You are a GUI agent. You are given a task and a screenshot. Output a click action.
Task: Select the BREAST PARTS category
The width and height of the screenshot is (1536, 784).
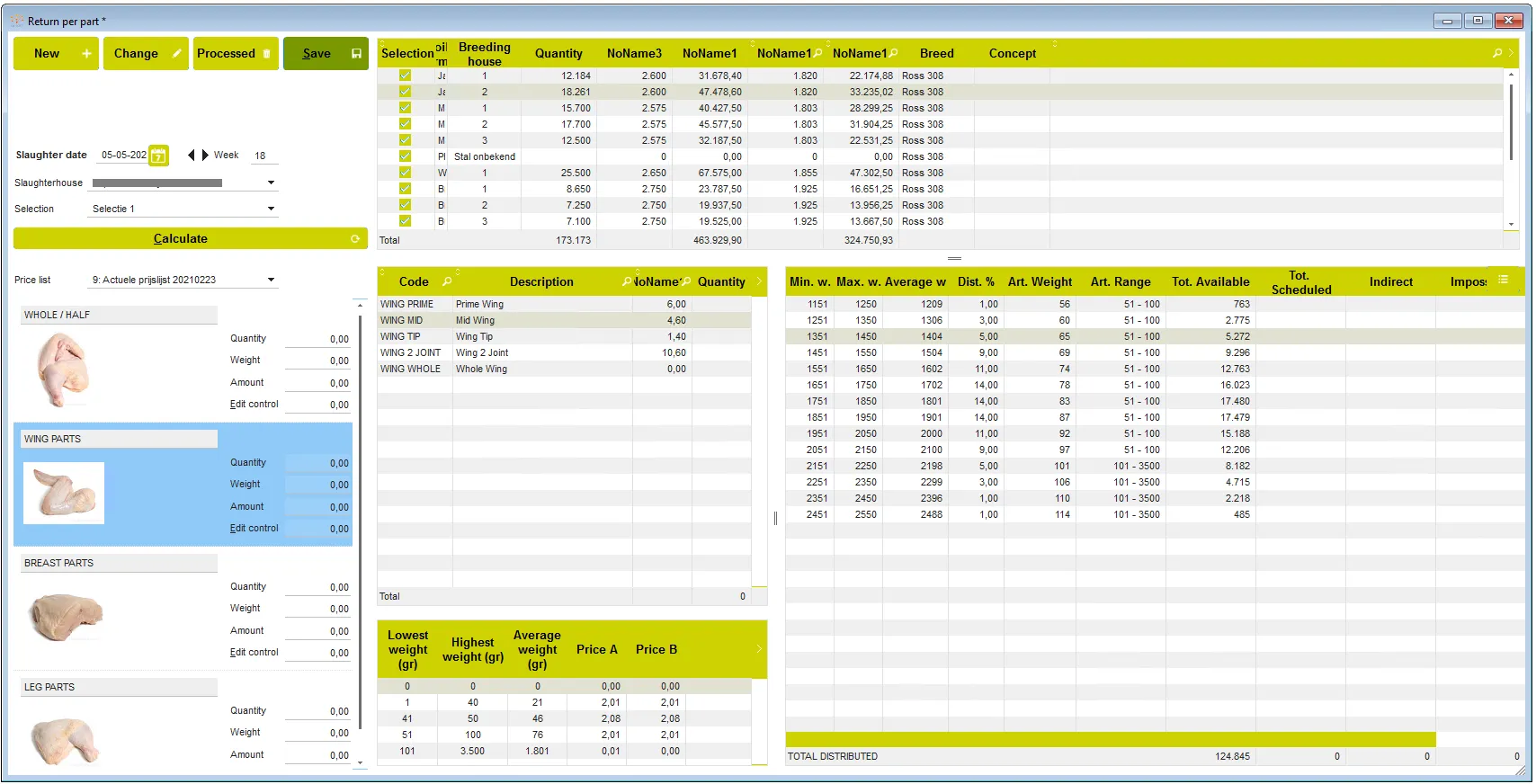click(x=119, y=563)
